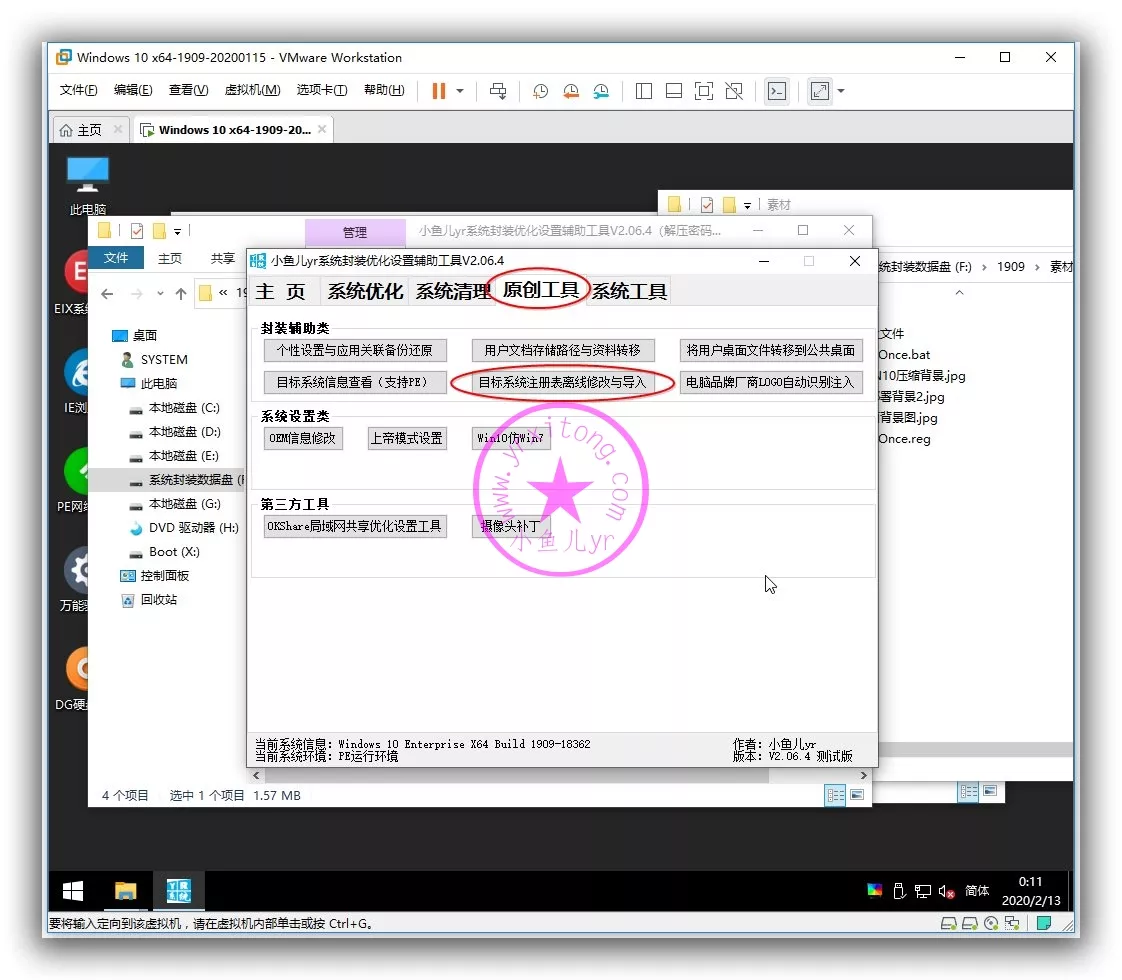Click the 简体 input method indicator
This screenshot has height=980, width=1122.
pyautogui.click(x=977, y=891)
